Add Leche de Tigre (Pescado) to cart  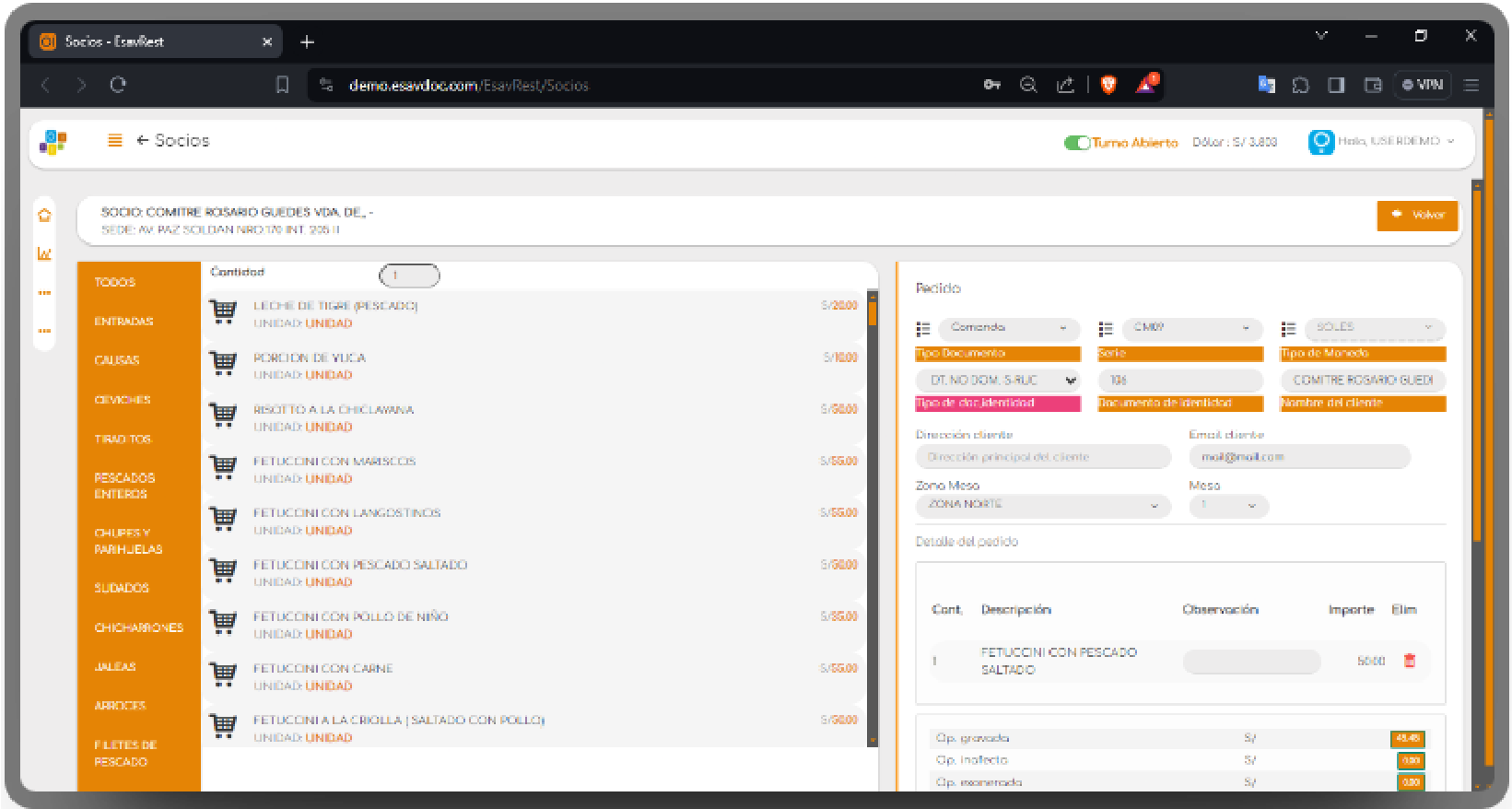223,311
